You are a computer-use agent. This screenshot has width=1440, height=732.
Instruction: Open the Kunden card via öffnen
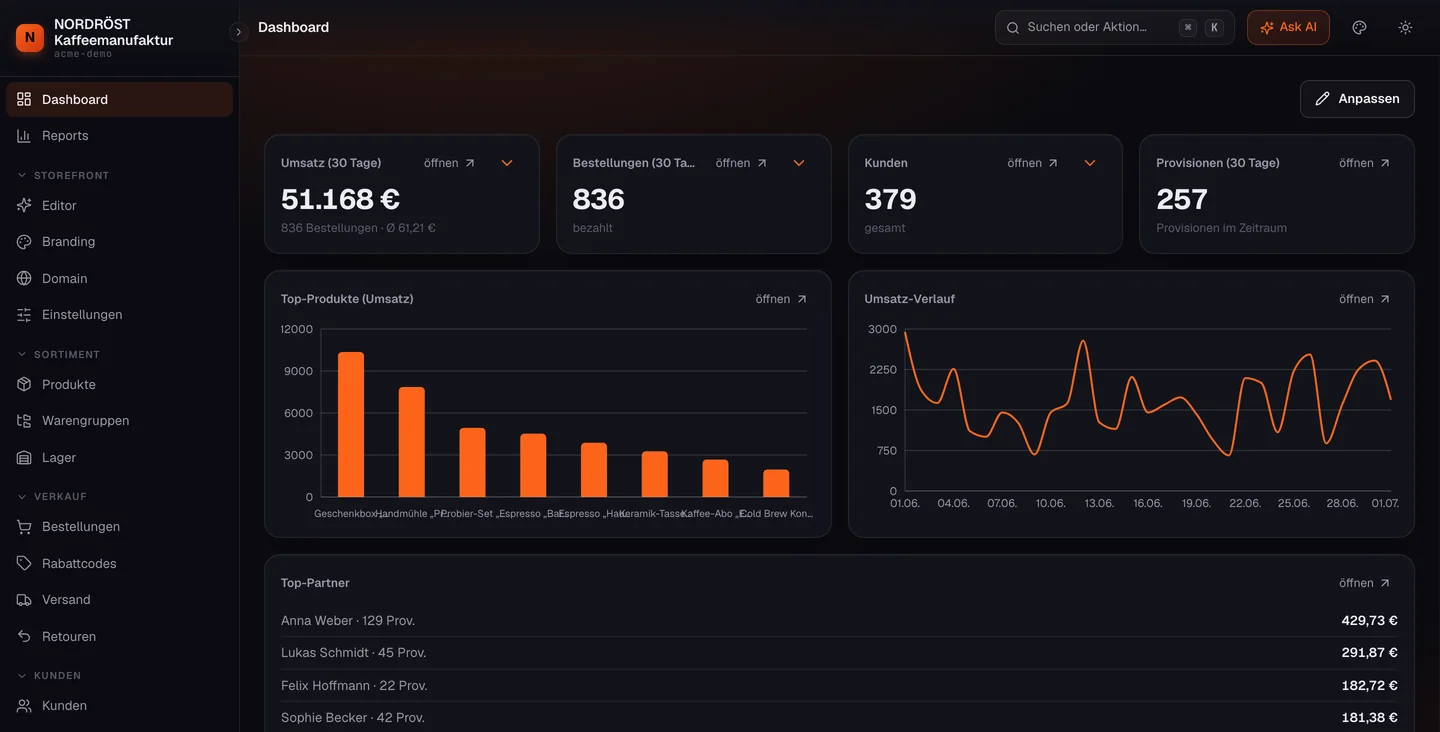(1033, 163)
